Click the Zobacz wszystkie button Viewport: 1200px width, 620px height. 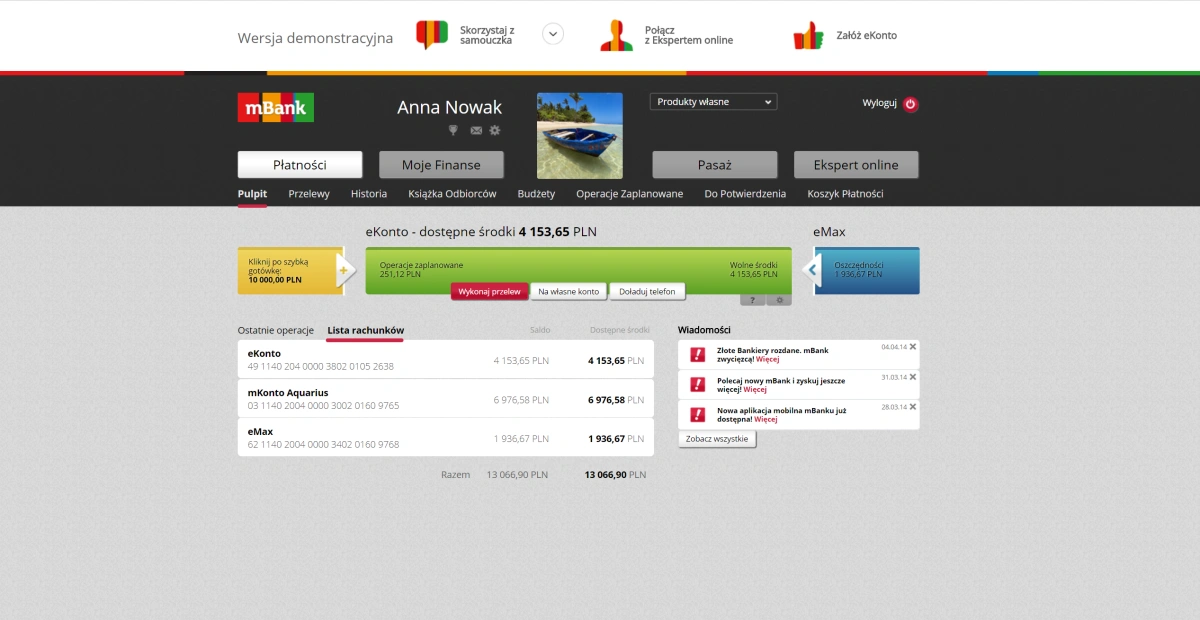(x=717, y=439)
